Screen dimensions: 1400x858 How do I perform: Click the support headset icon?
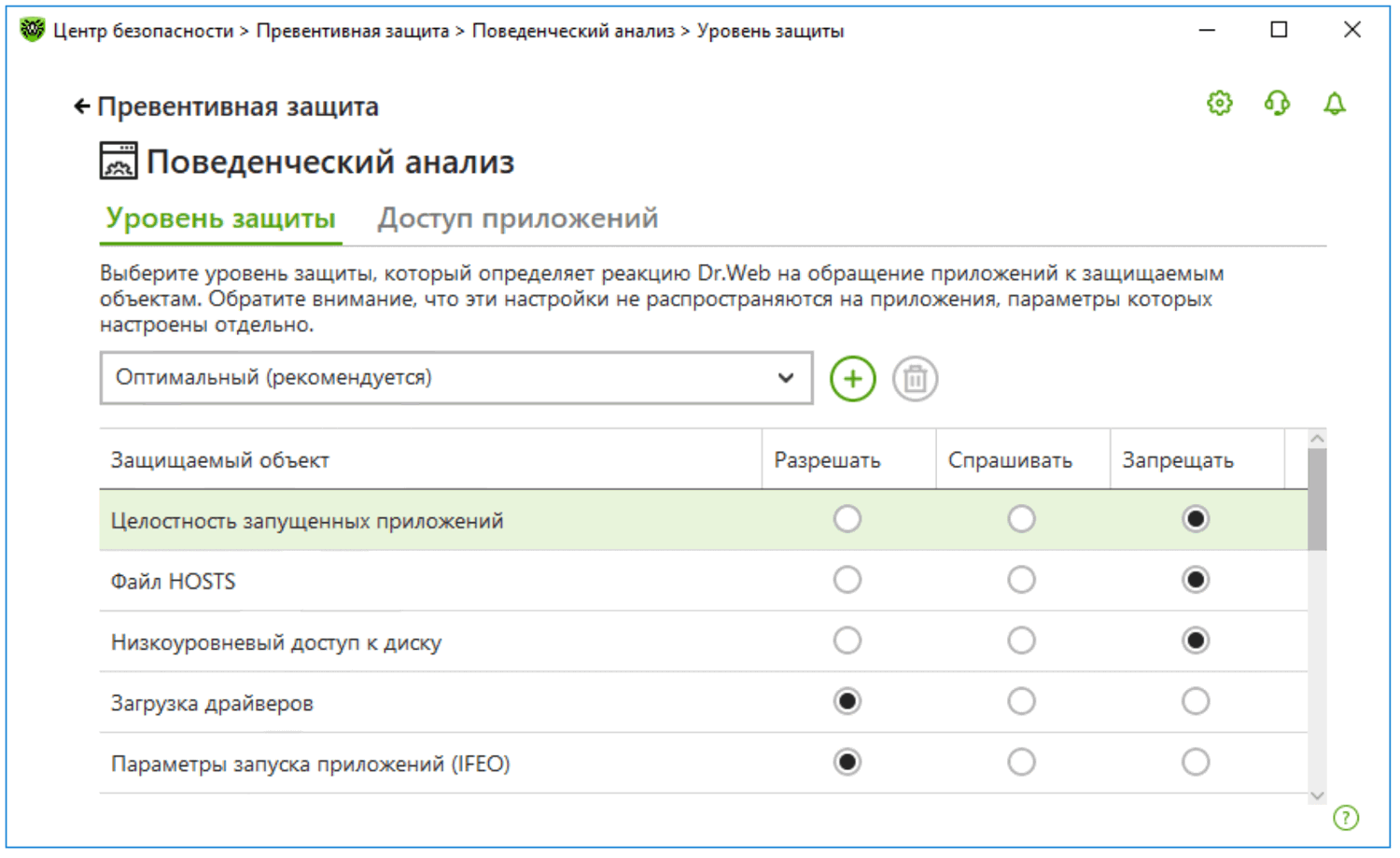coord(1277,103)
